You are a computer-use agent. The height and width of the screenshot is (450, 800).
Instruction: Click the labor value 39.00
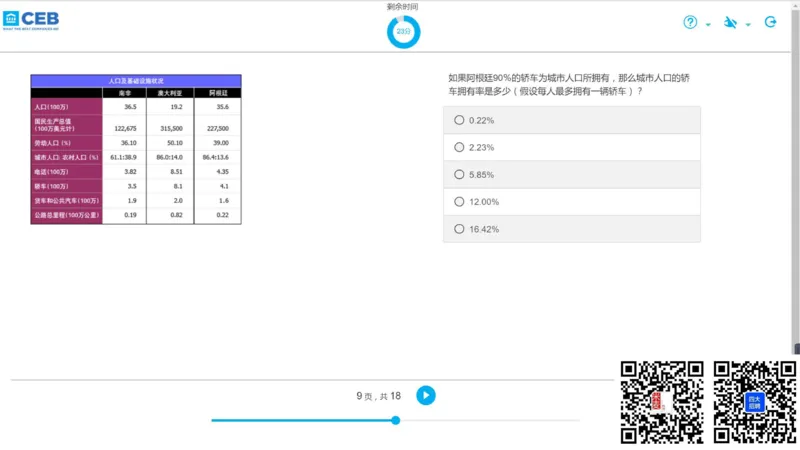click(x=221, y=143)
